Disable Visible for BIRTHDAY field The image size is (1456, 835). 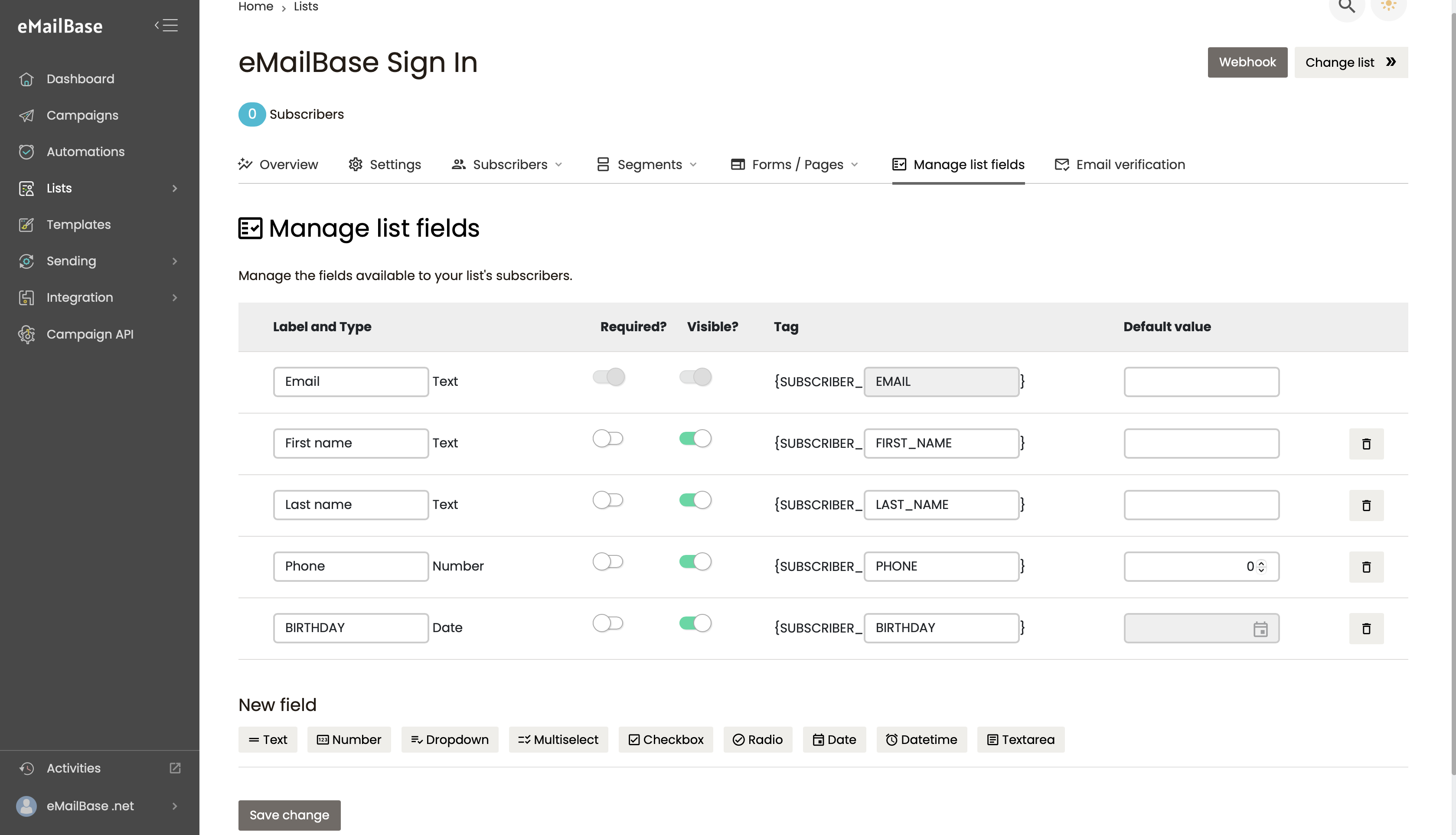695,623
